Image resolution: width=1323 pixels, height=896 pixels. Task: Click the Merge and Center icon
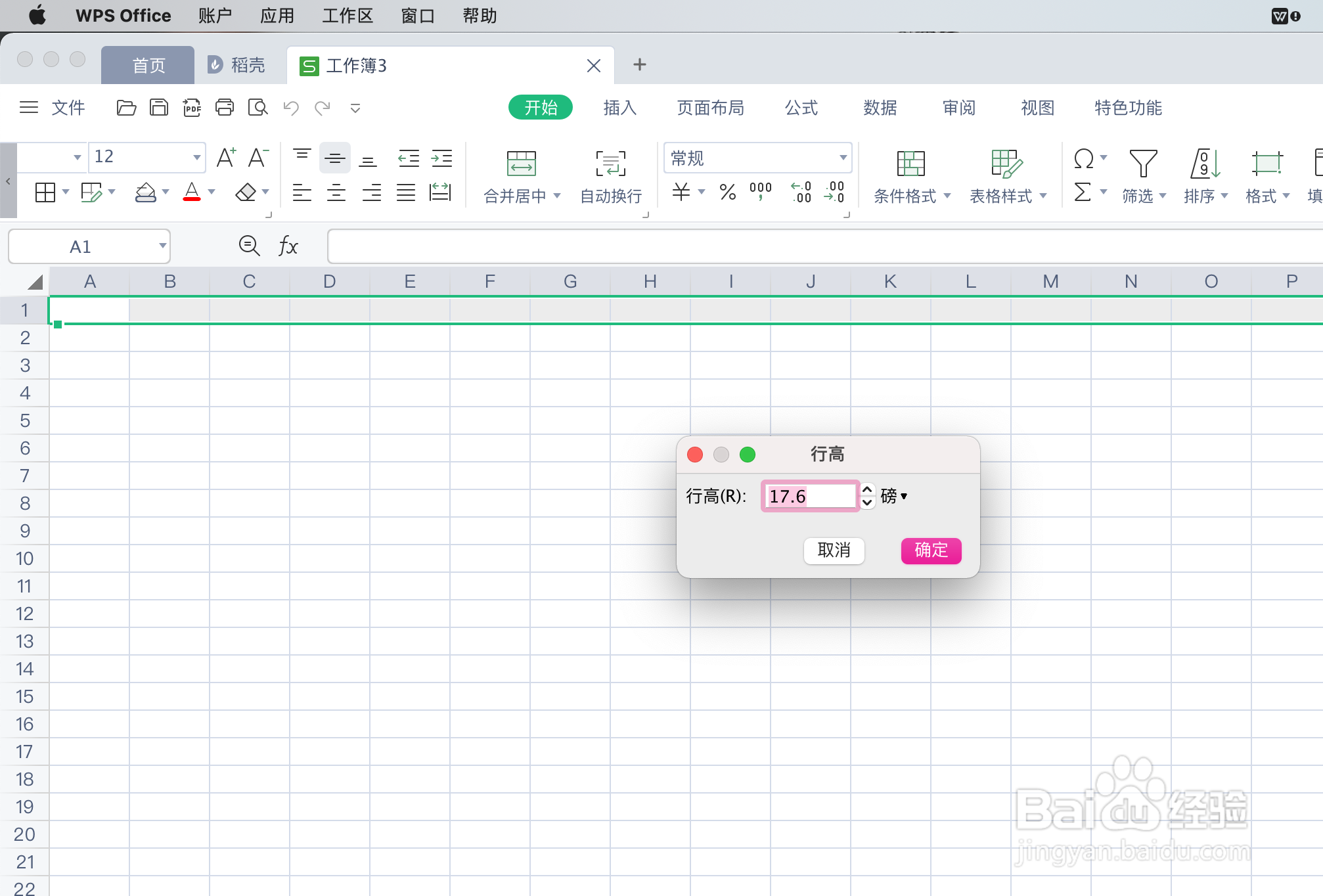(521, 164)
